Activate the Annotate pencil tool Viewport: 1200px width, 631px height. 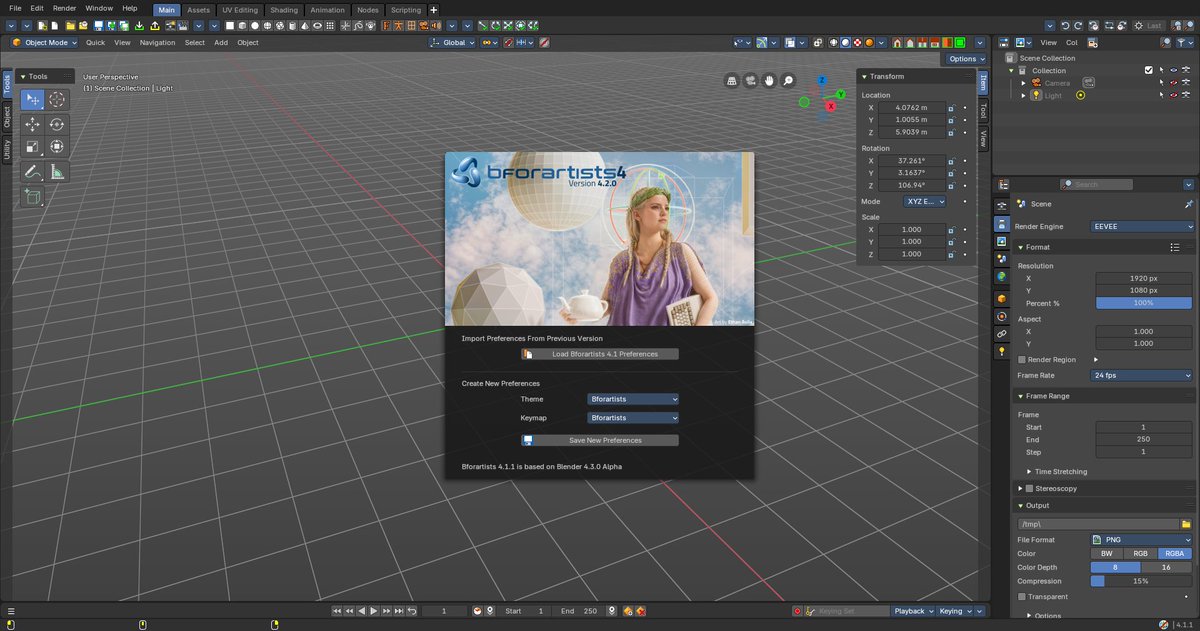click(x=33, y=172)
